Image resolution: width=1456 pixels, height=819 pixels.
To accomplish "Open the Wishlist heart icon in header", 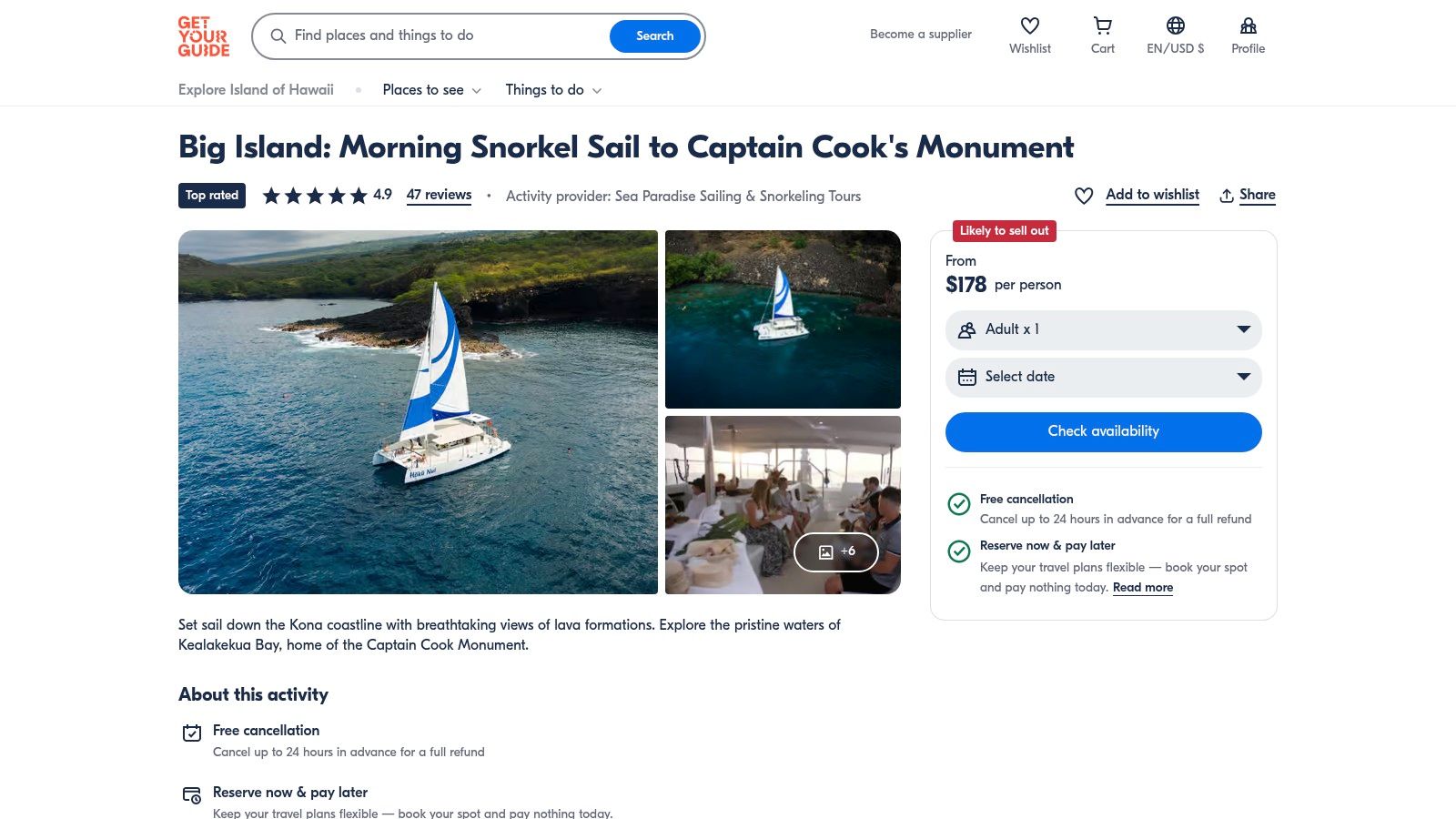I will [1029, 26].
